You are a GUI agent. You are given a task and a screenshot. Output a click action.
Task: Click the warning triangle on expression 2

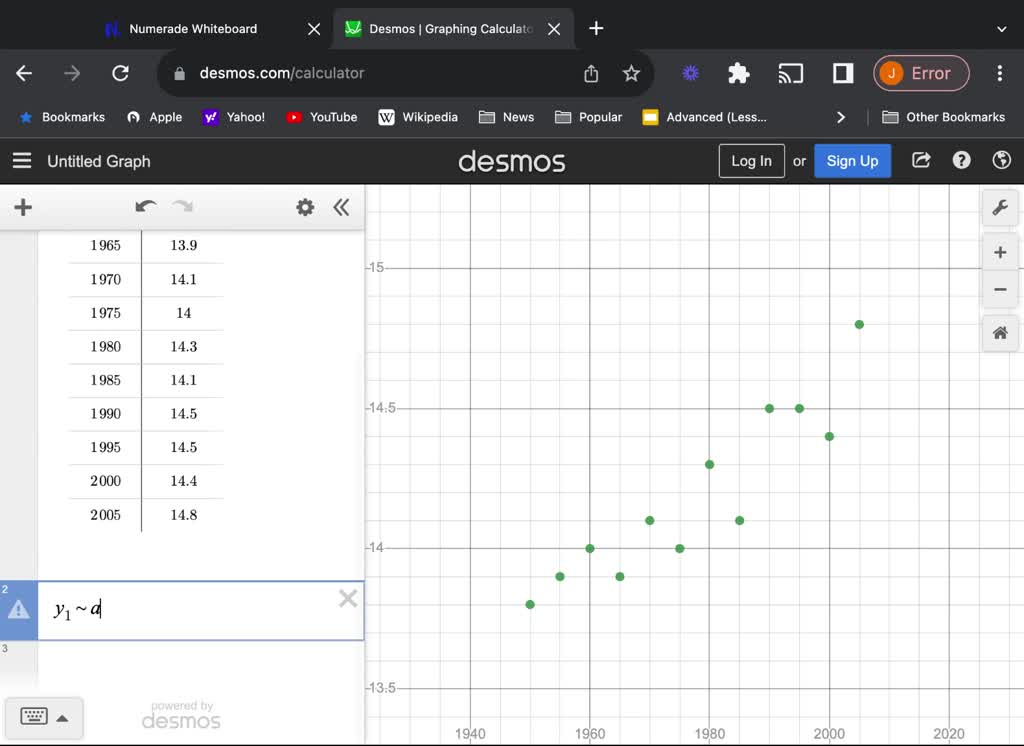pos(18,610)
